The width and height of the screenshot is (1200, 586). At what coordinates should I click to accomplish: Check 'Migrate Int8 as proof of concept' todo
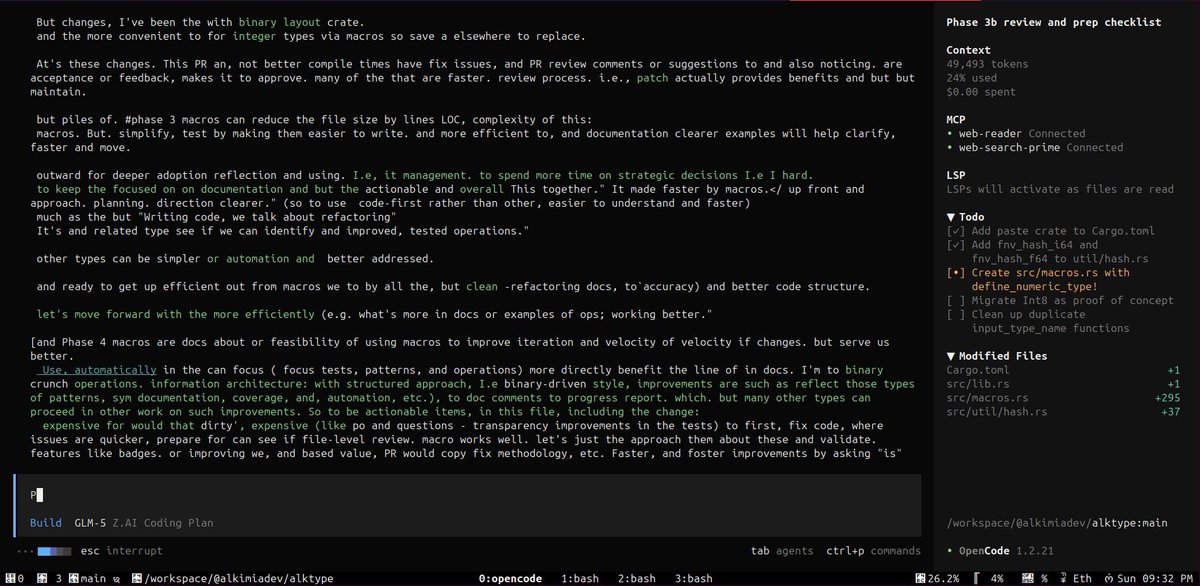point(956,300)
